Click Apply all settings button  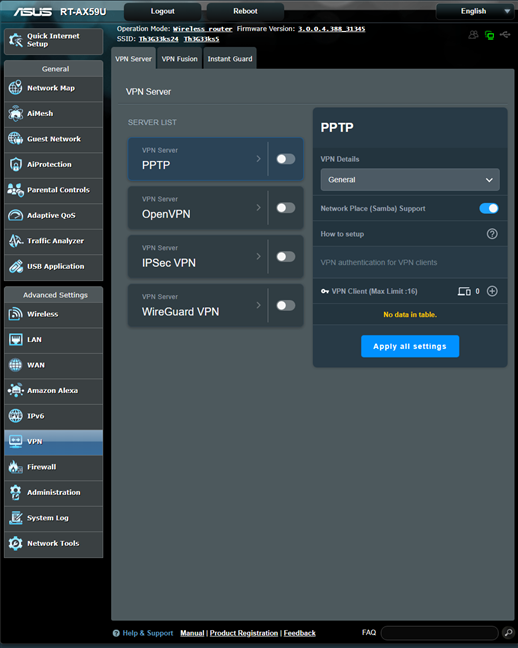pos(410,346)
